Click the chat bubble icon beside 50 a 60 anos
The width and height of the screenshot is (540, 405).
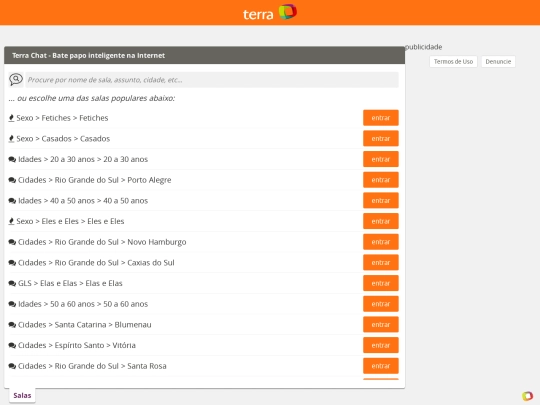[x=12, y=304]
